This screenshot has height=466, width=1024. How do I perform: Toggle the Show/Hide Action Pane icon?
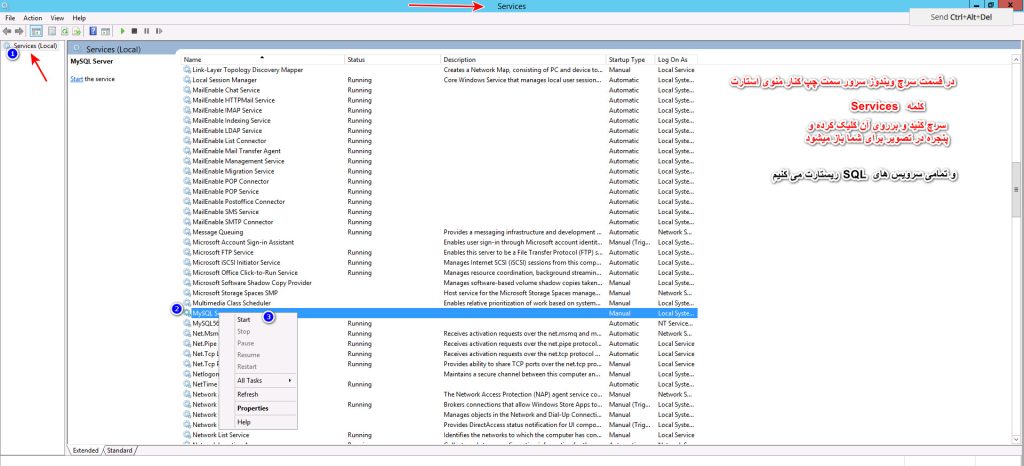point(104,31)
